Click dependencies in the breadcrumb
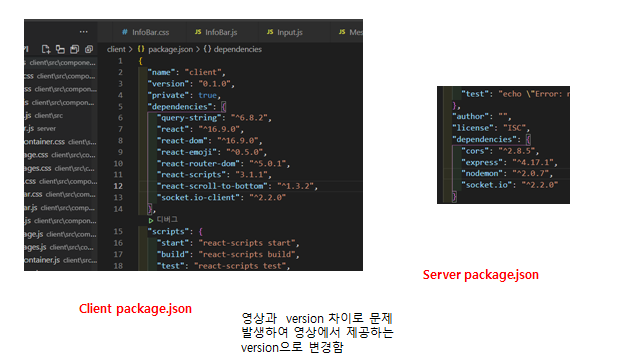640x360 pixels. click(x=238, y=49)
